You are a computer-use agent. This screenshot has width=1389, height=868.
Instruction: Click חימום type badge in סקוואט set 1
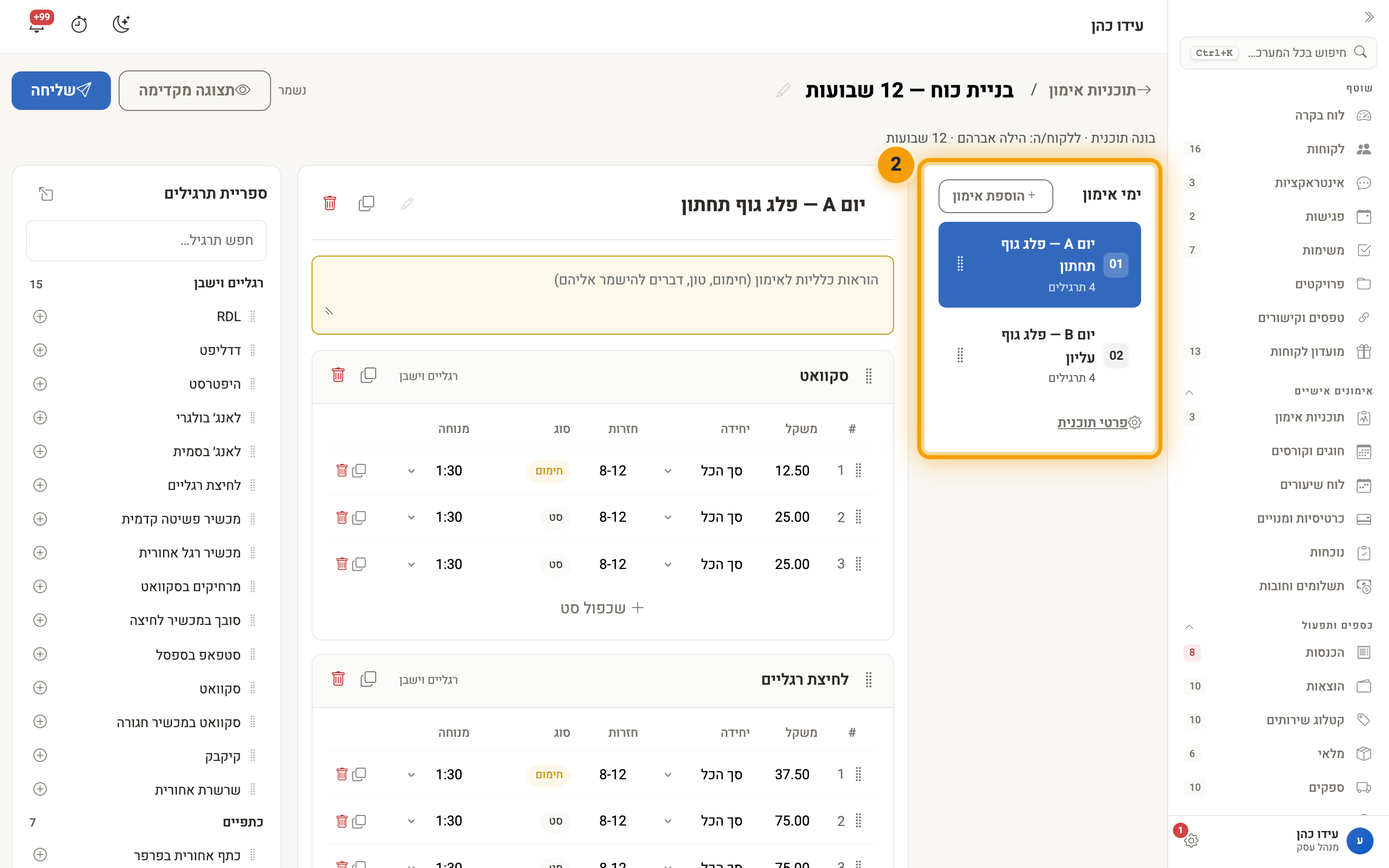549,471
